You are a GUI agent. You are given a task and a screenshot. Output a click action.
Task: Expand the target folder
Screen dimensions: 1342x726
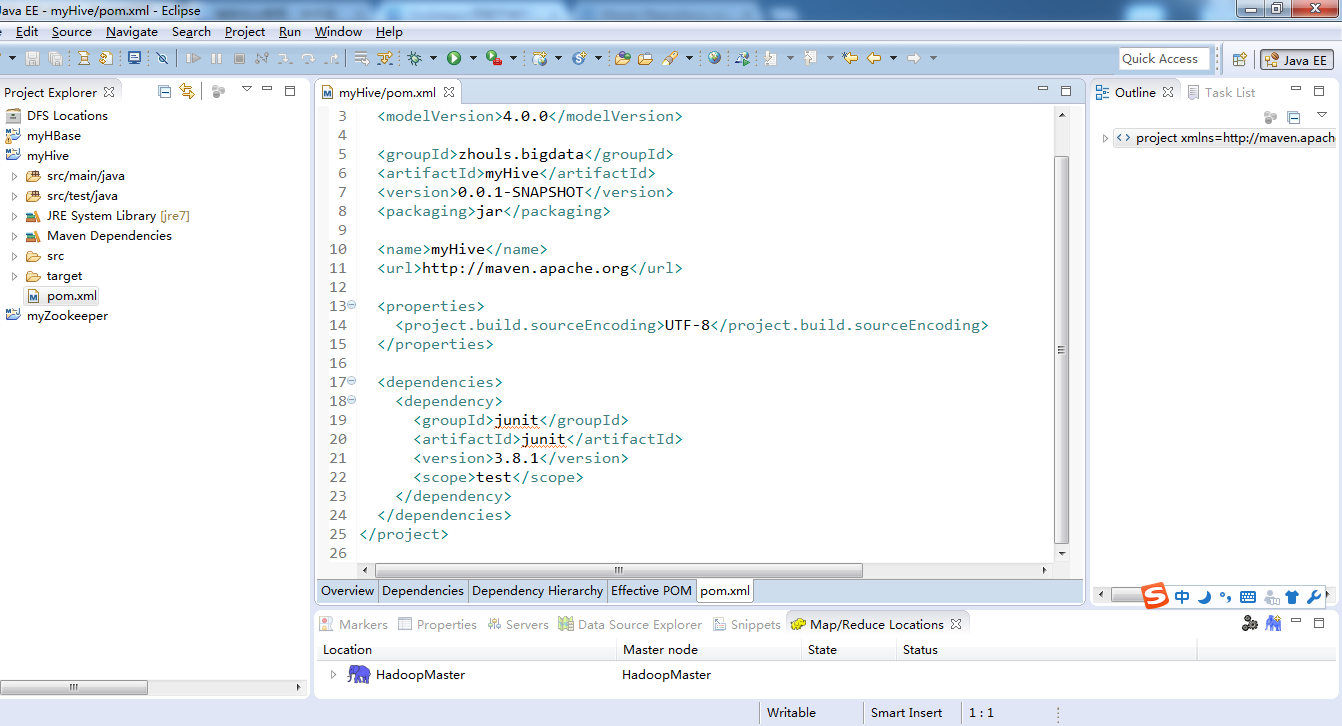point(14,276)
